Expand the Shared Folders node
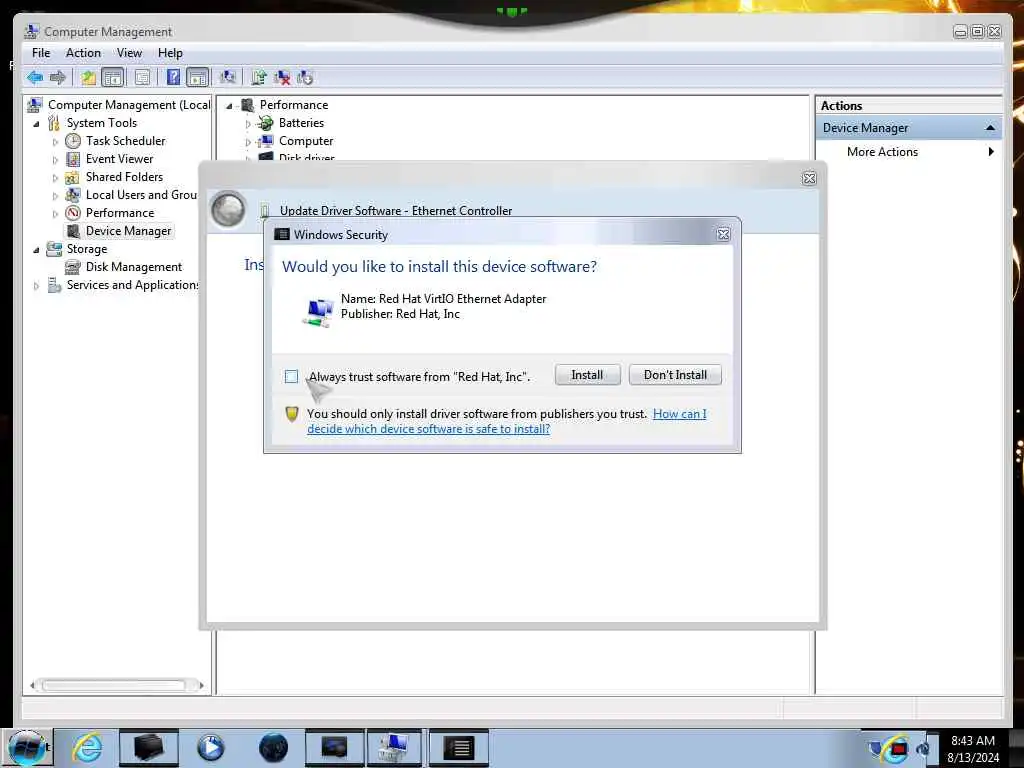 pyautogui.click(x=56, y=178)
